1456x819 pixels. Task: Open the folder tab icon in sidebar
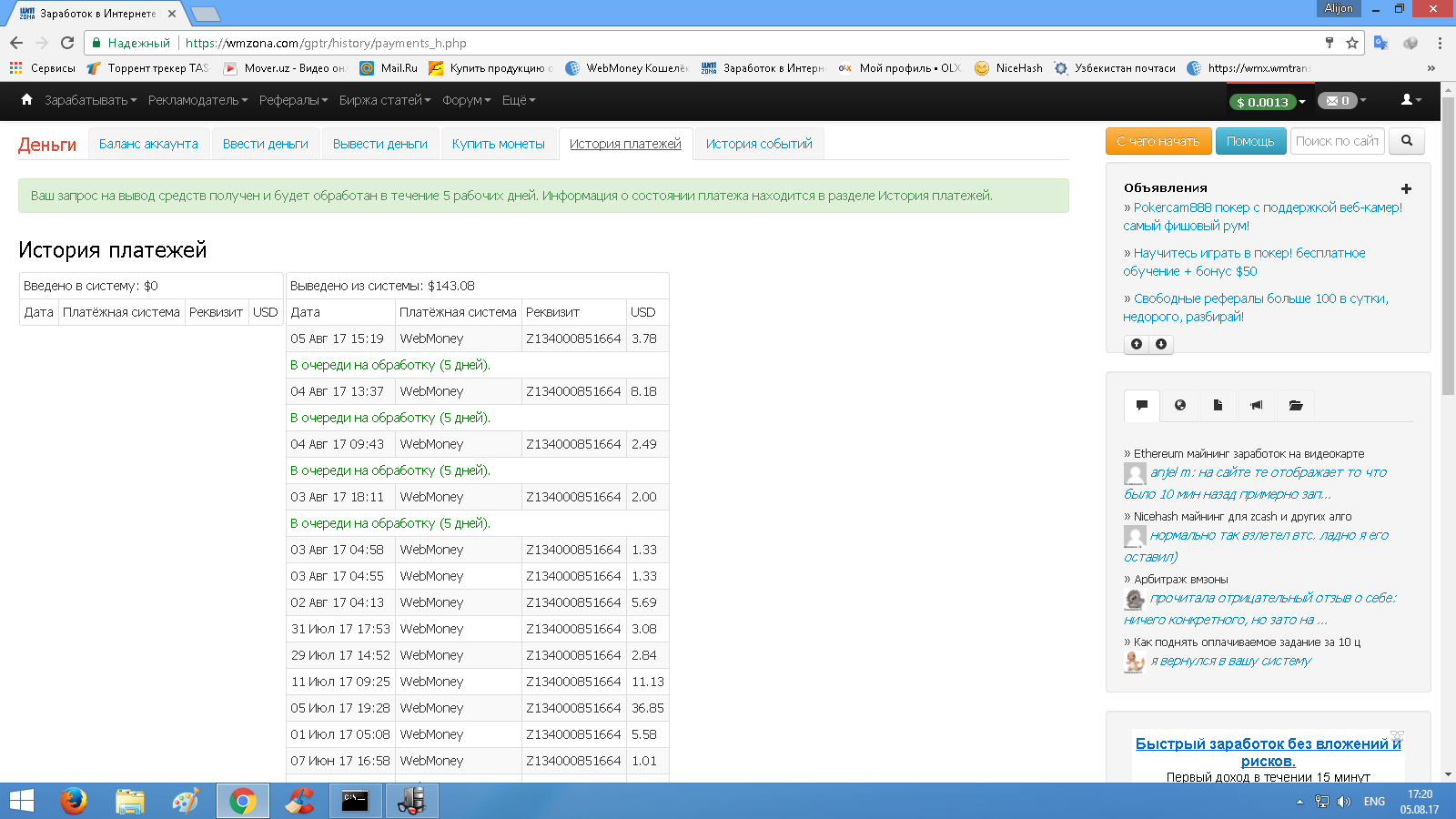pyautogui.click(x=1296, y=405)
